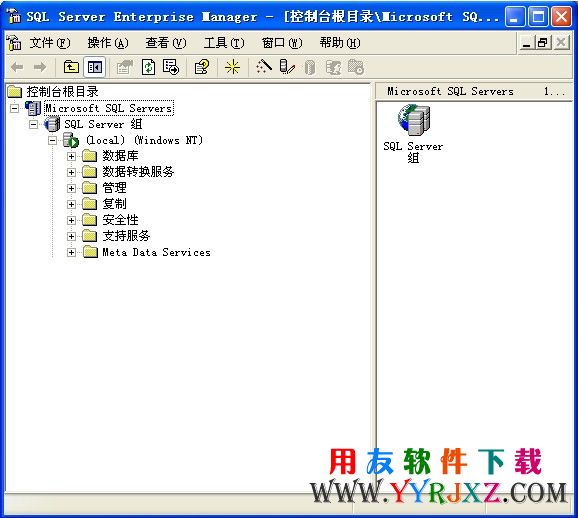Expand the 数据库 folder

tap(72, 156)
